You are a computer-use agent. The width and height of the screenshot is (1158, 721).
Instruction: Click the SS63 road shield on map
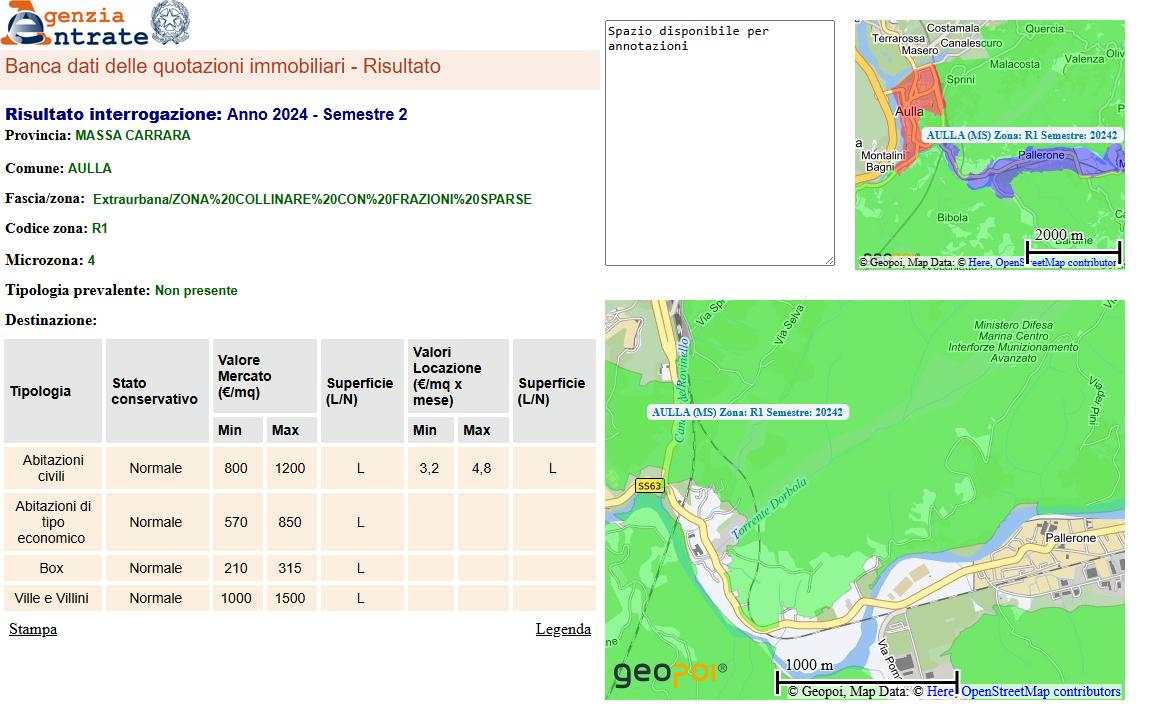click(649, 486)
